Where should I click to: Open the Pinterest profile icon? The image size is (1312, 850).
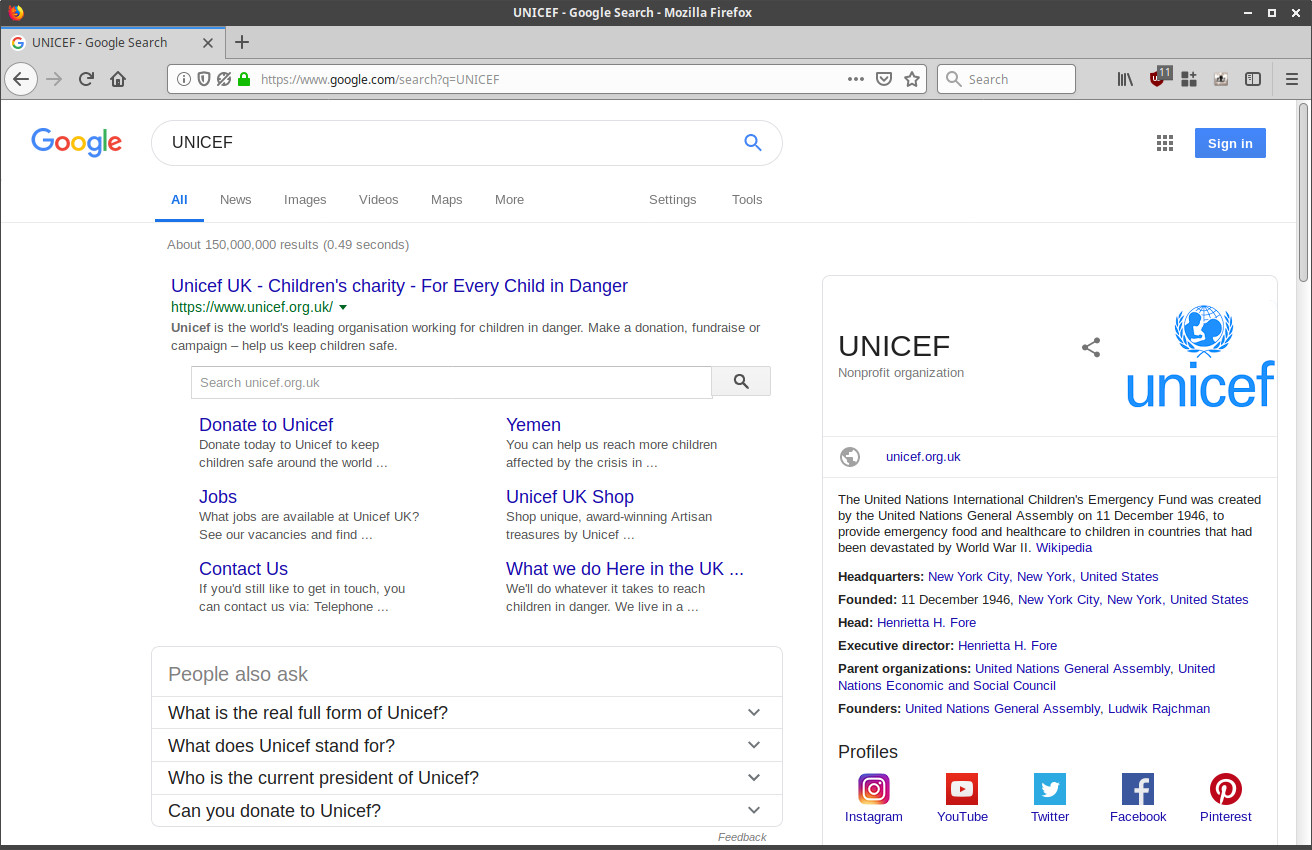pos(1225,789)
